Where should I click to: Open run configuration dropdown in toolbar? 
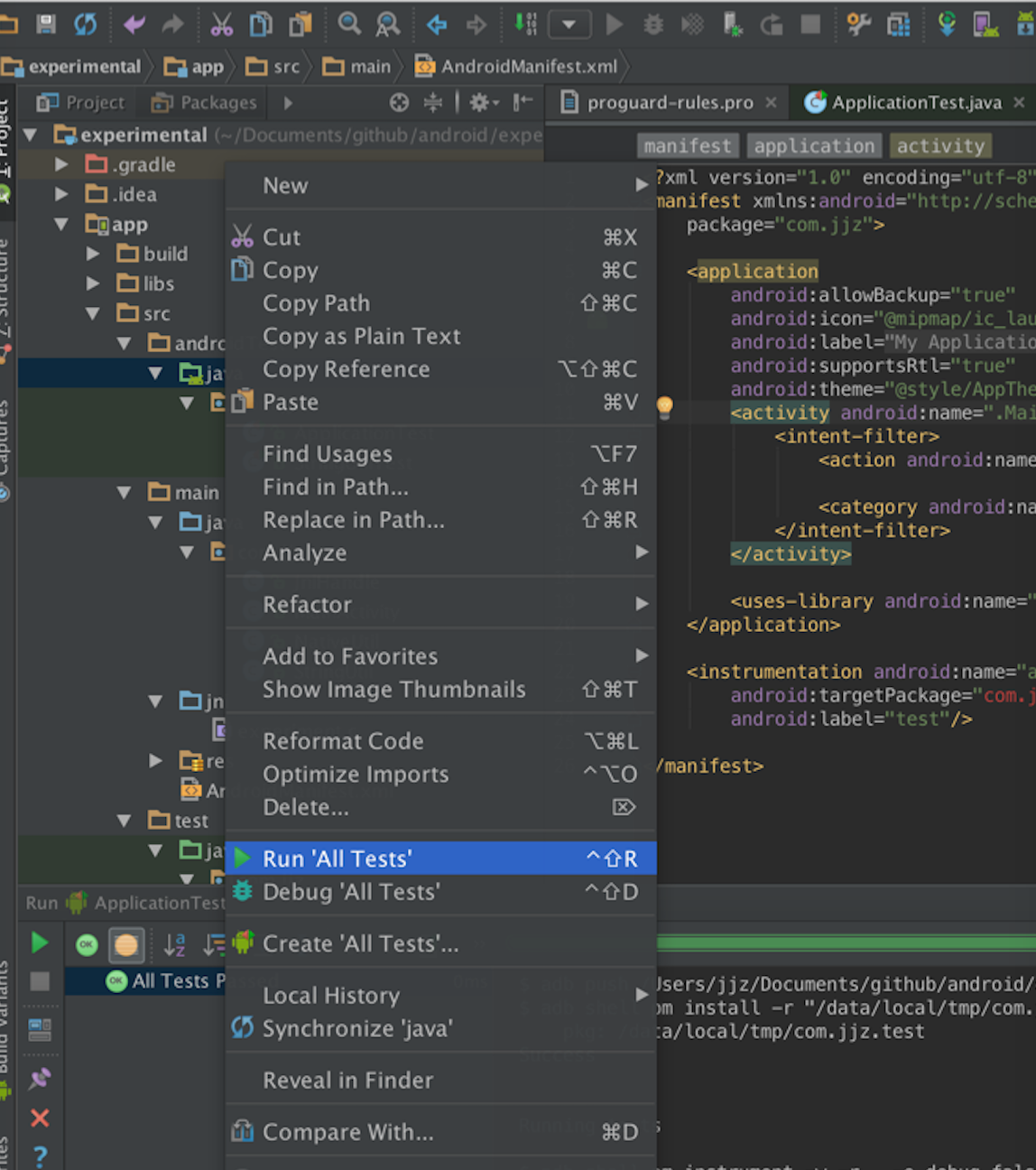(569, 24)
